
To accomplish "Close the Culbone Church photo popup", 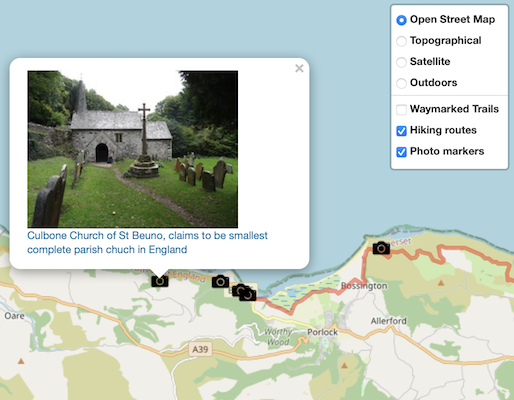I will tap(299, 68).
